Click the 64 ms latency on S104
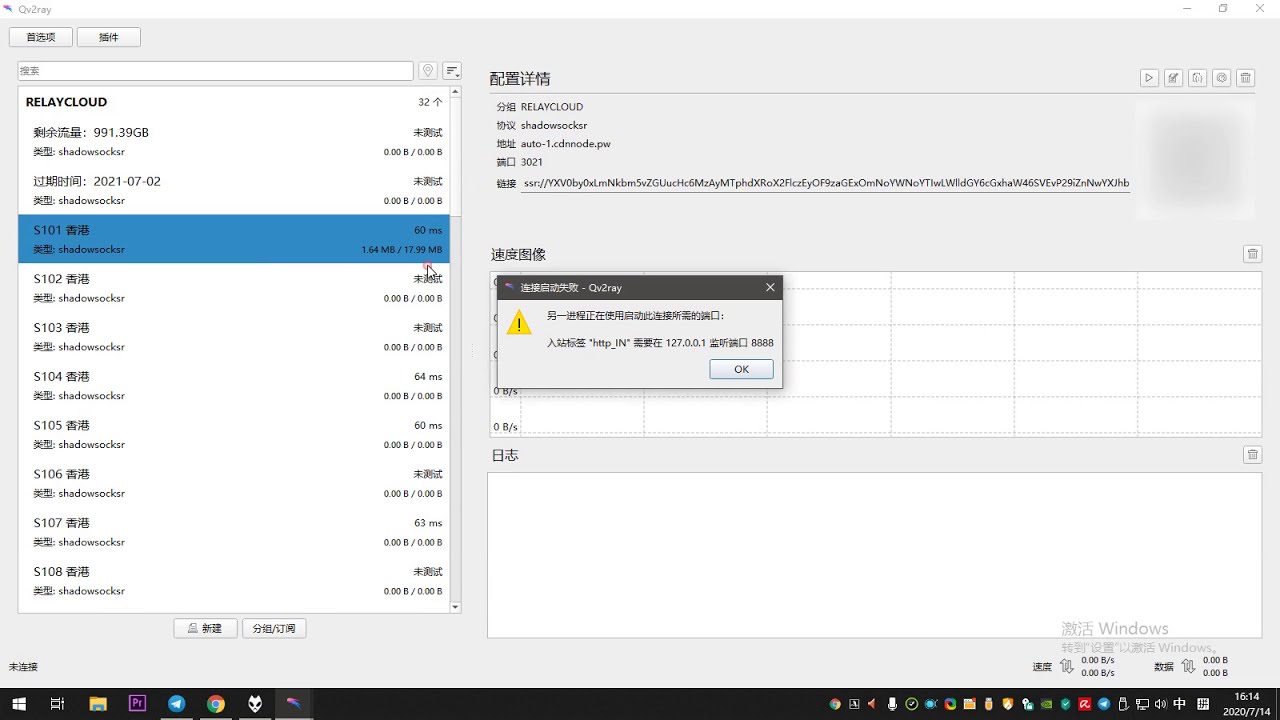Screen dimensions: 1280x720 pos(428,377)
